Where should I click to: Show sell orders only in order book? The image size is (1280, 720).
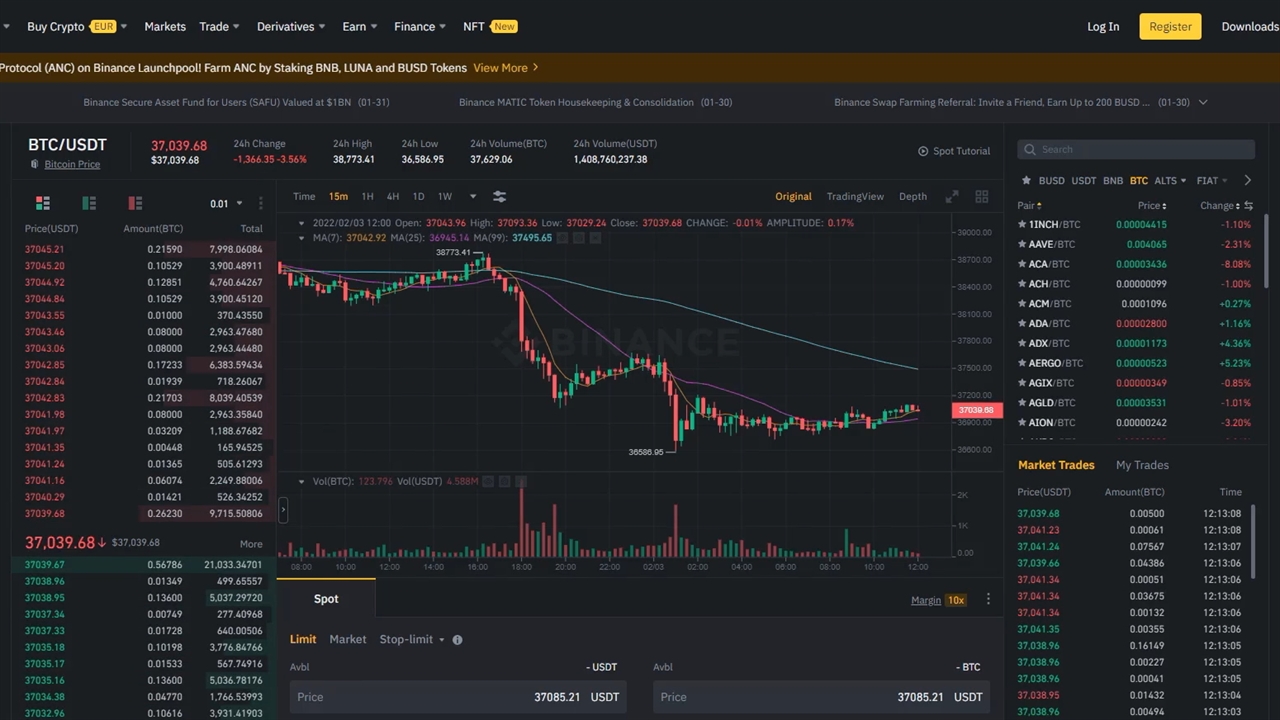tap(135, 203)
